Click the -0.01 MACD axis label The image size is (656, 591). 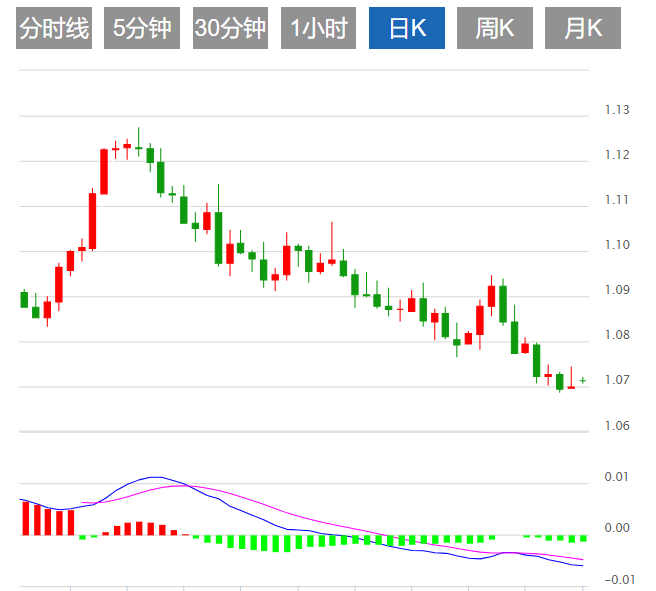click(620, 580)
